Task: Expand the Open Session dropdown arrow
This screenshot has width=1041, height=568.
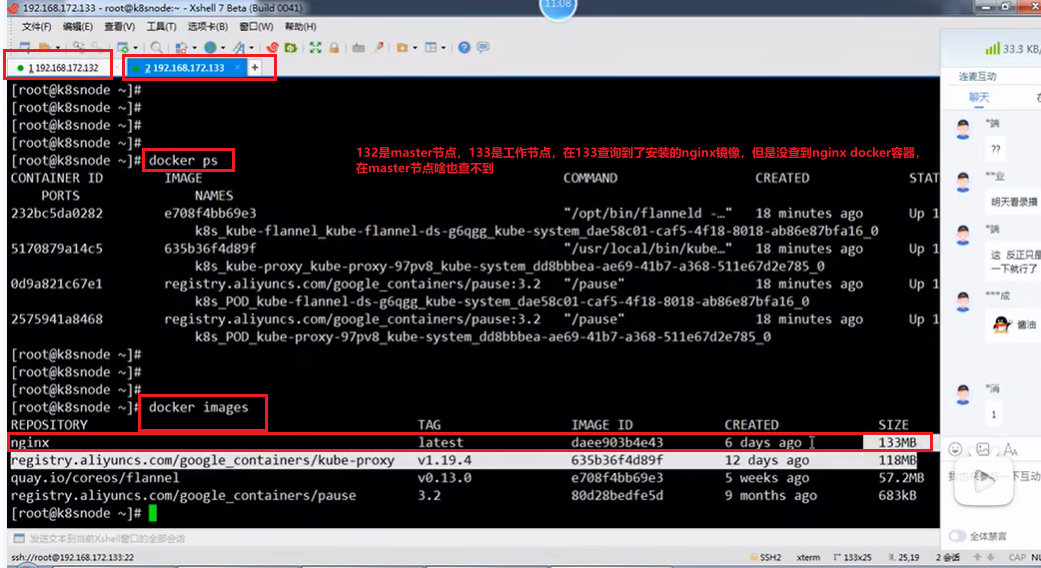Action: click(58, 48)
